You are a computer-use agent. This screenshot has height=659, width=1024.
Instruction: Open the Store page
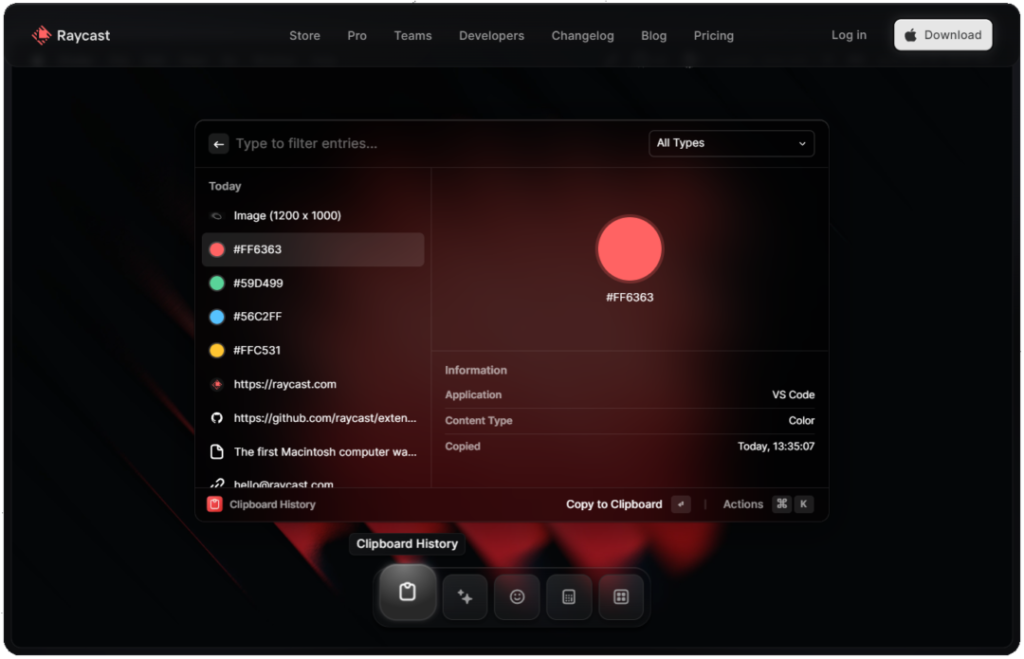click(x=304, y=36)
